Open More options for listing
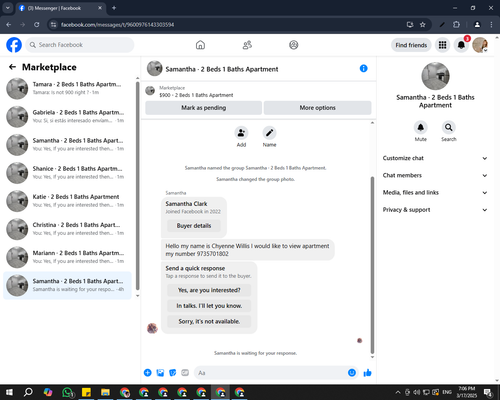The width and height of the screenshot is (500, 400). [317, 108]
